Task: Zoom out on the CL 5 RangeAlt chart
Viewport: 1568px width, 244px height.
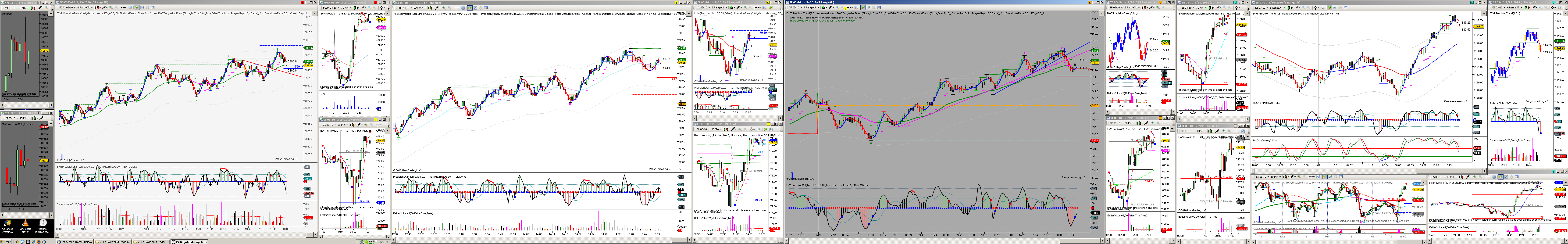Action: 751,7
